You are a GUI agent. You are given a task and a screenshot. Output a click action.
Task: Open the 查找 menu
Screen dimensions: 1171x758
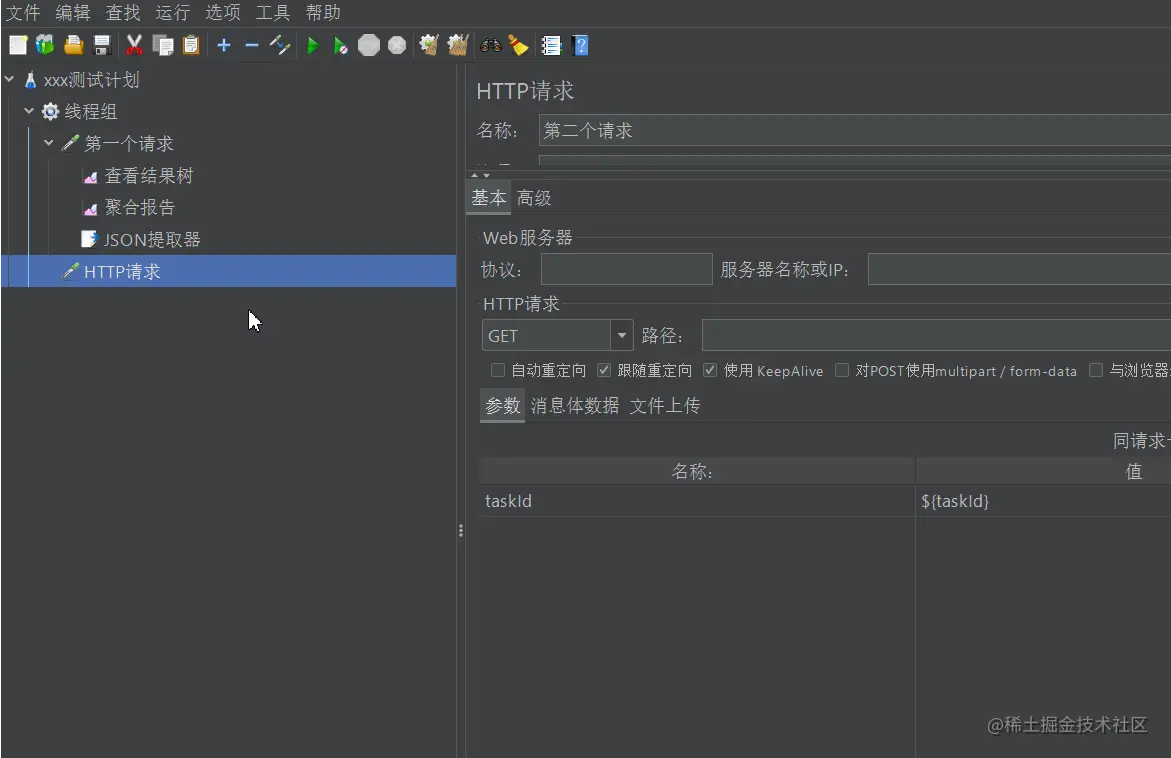tap(122, 13)
